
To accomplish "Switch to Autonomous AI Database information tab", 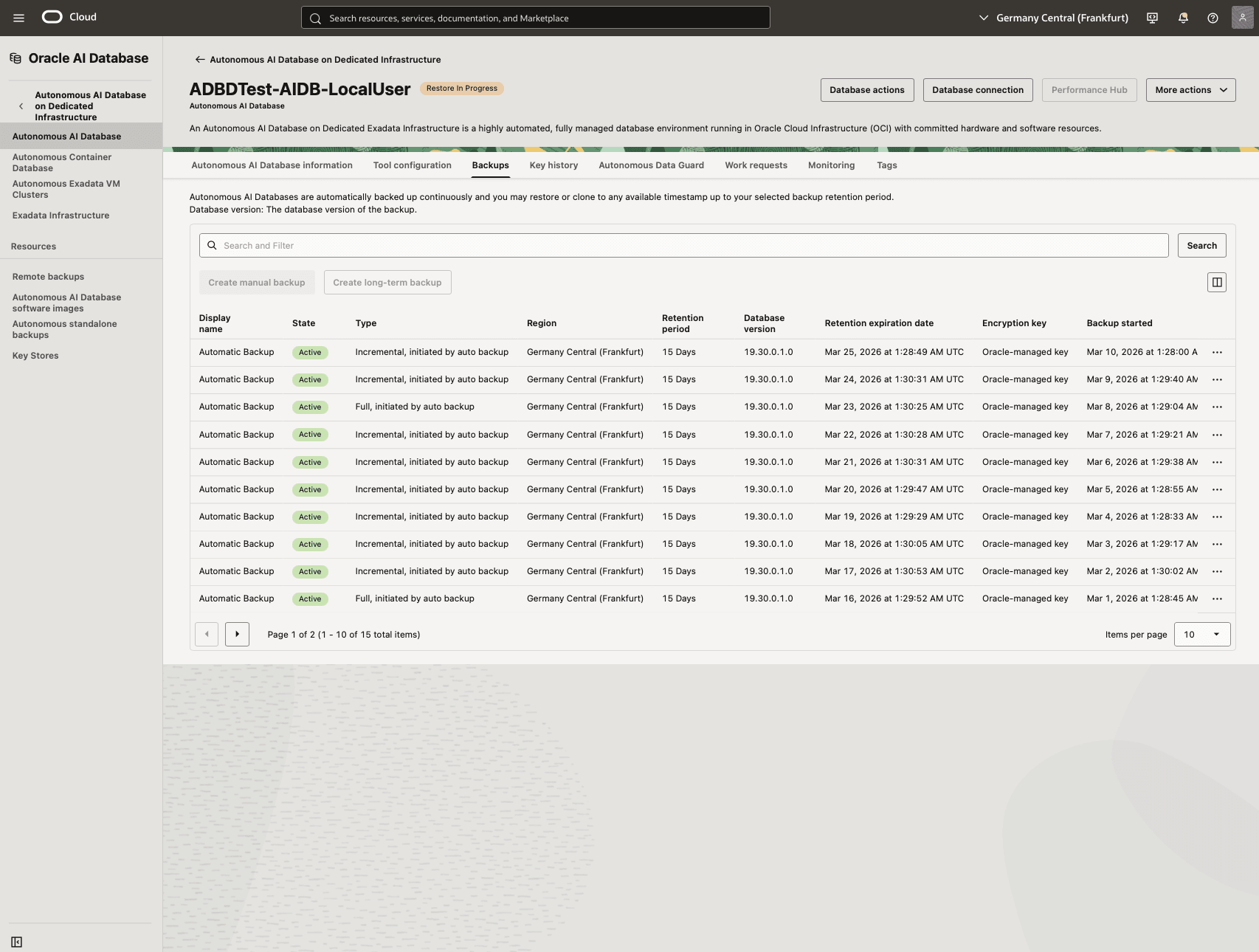I will click(x=272, y=165).
